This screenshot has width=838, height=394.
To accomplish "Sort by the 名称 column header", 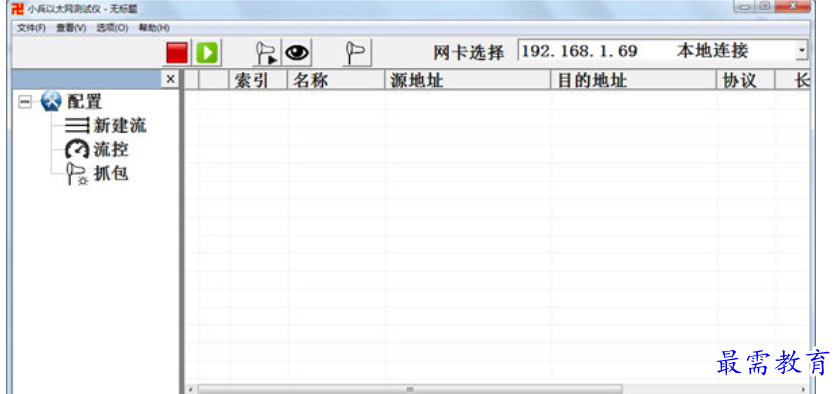I will point(336,80).
